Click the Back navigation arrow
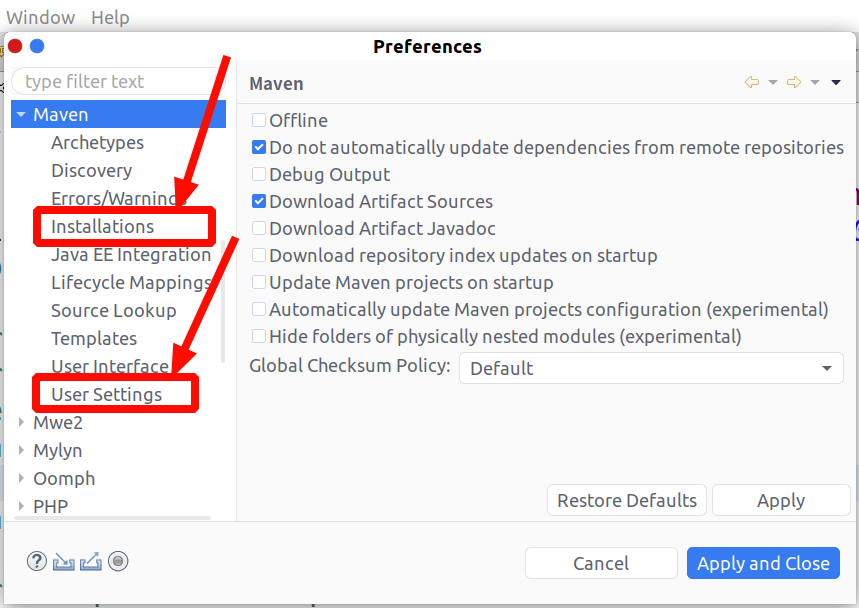The width and height of the screenshot is (859, 608). (x=752, y=82)
